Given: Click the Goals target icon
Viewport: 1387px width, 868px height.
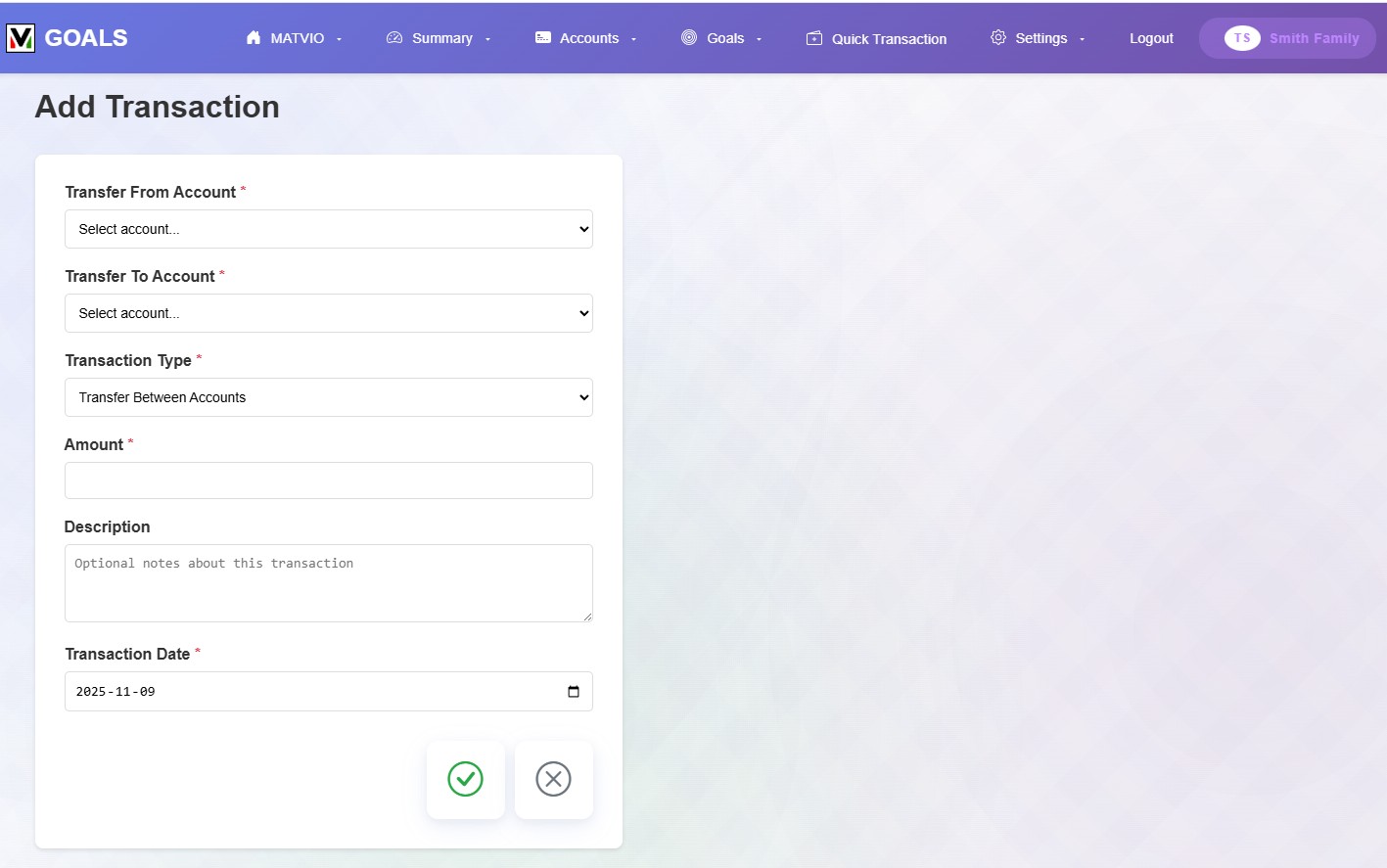Looking at the screenshot, I should tap(689, 38).
